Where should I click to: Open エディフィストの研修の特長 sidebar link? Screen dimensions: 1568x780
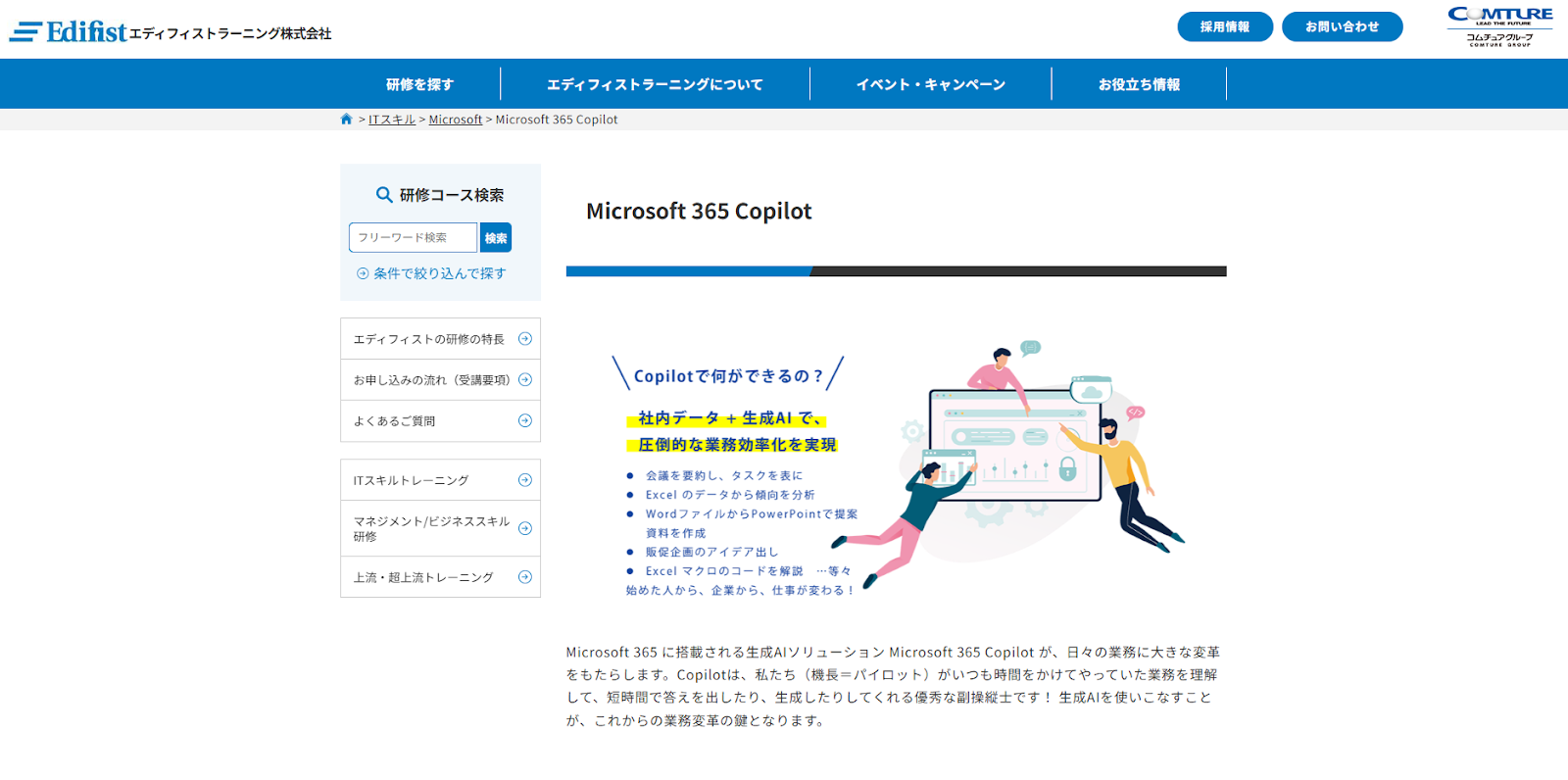(x=440, y=339)
